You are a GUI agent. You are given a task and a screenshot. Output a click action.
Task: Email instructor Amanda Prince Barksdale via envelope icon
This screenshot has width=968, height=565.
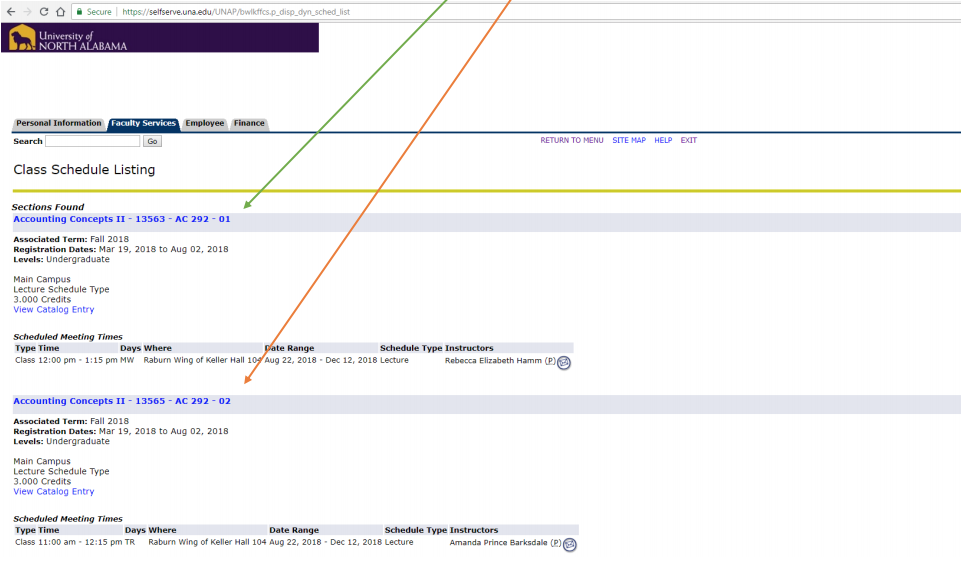[x=570, y=544]
